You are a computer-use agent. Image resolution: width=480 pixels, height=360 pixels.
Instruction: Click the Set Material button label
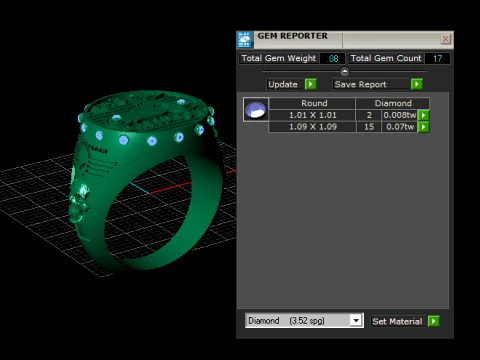coord(397,321)
